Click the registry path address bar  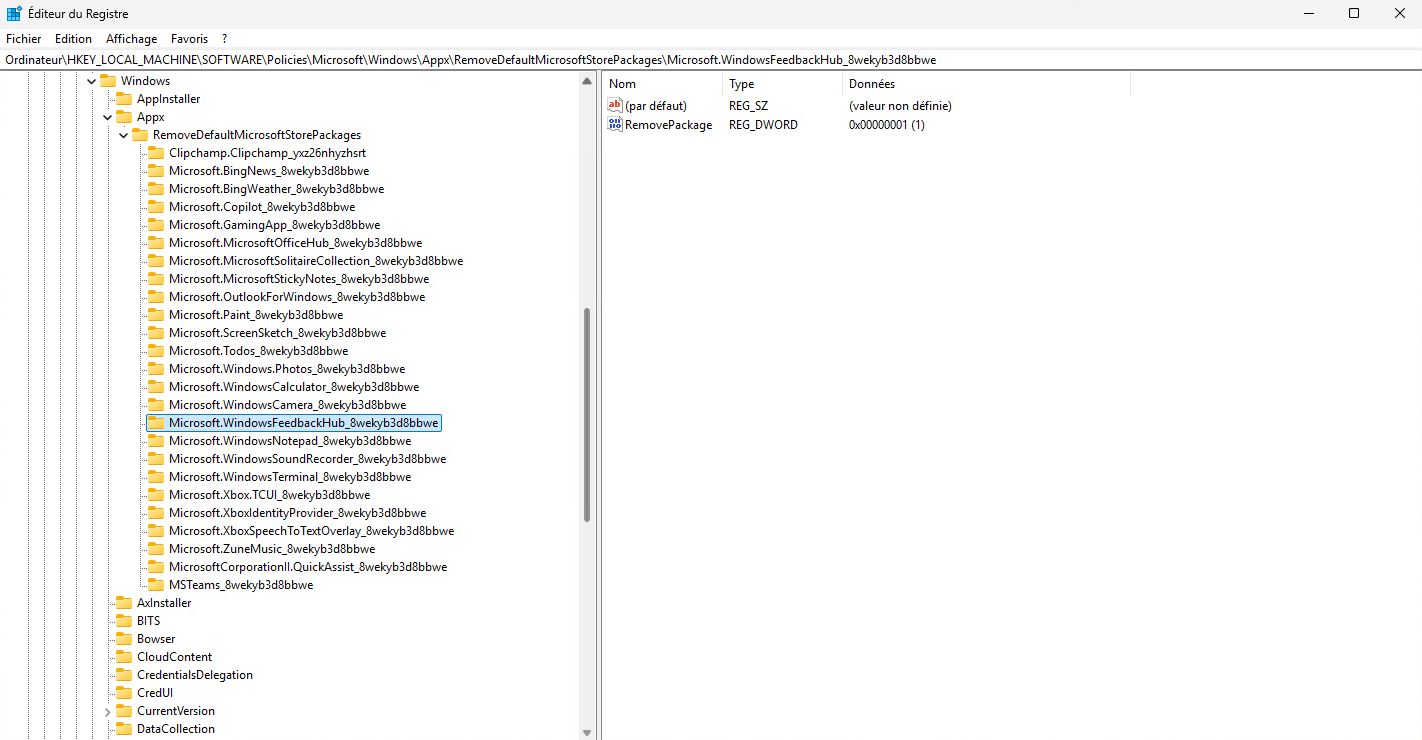[x=710, y=60]
